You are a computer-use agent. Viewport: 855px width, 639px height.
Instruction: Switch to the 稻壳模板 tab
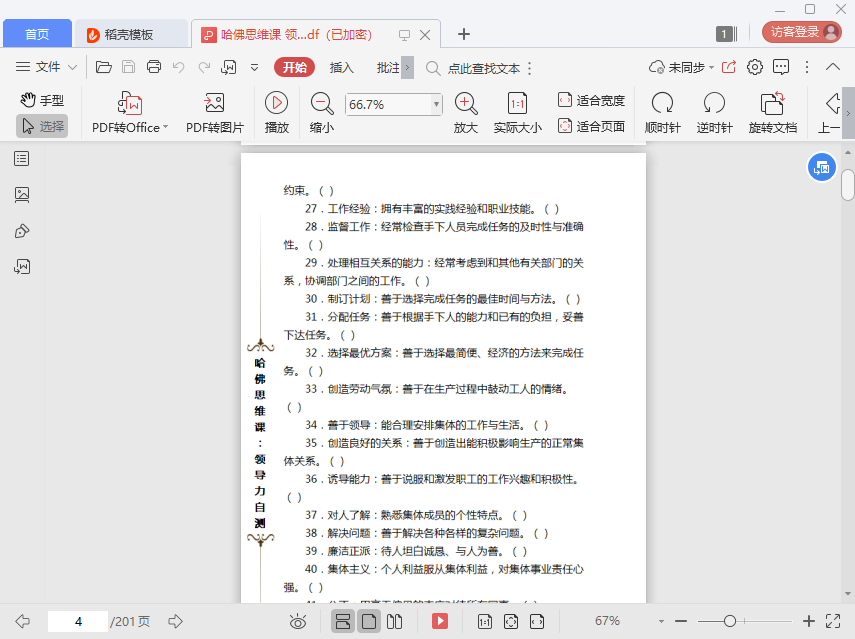[x=130, y=34]
